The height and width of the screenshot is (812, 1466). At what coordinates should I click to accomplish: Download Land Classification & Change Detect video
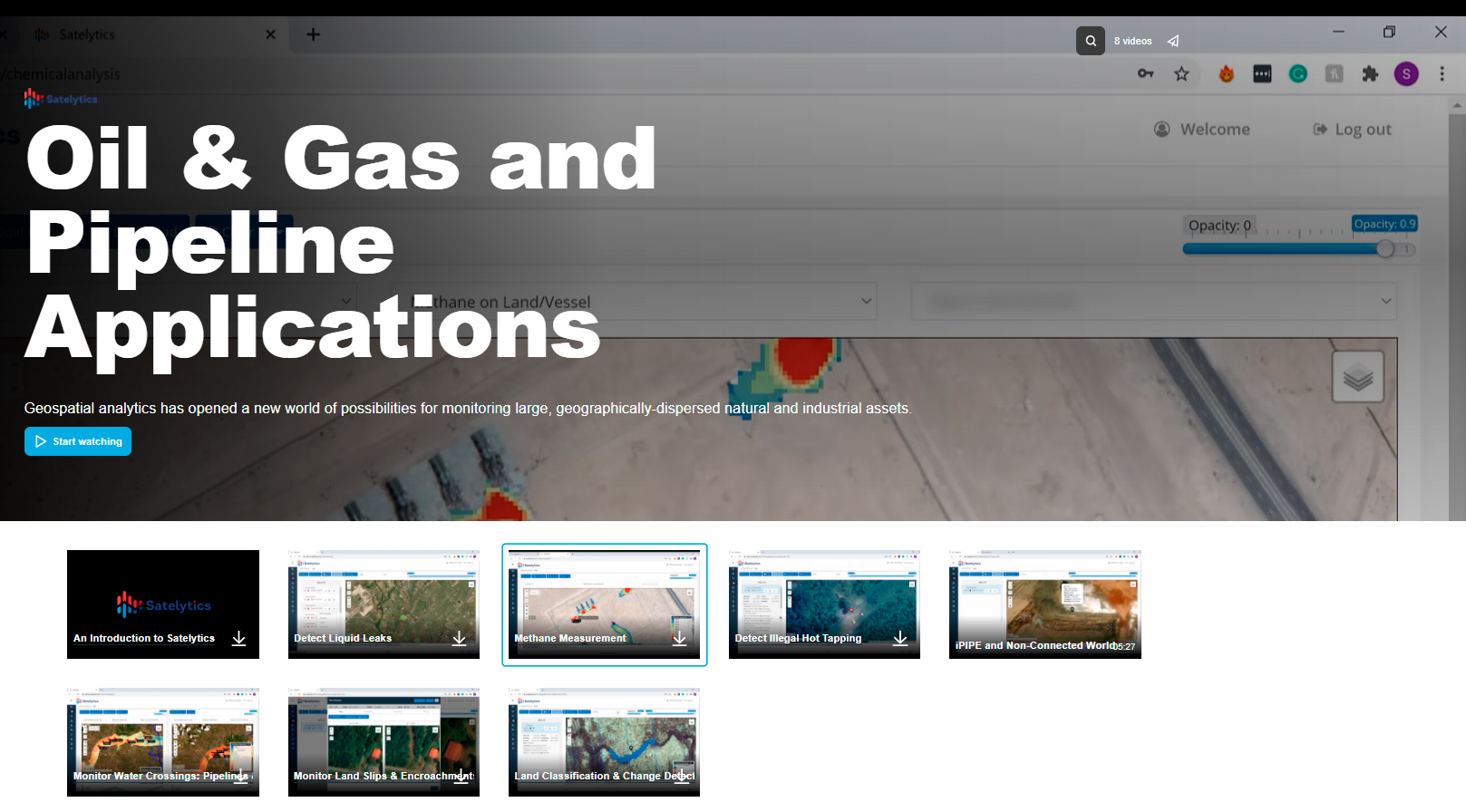click(682, 776)
